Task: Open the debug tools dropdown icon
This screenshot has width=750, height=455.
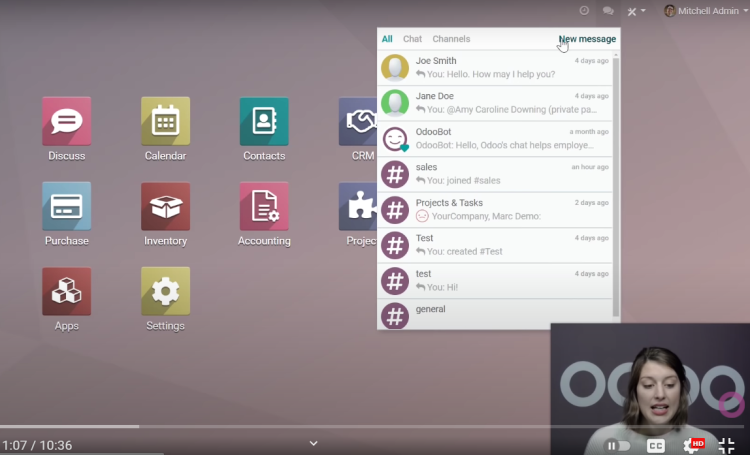Action: coord(636,11)
